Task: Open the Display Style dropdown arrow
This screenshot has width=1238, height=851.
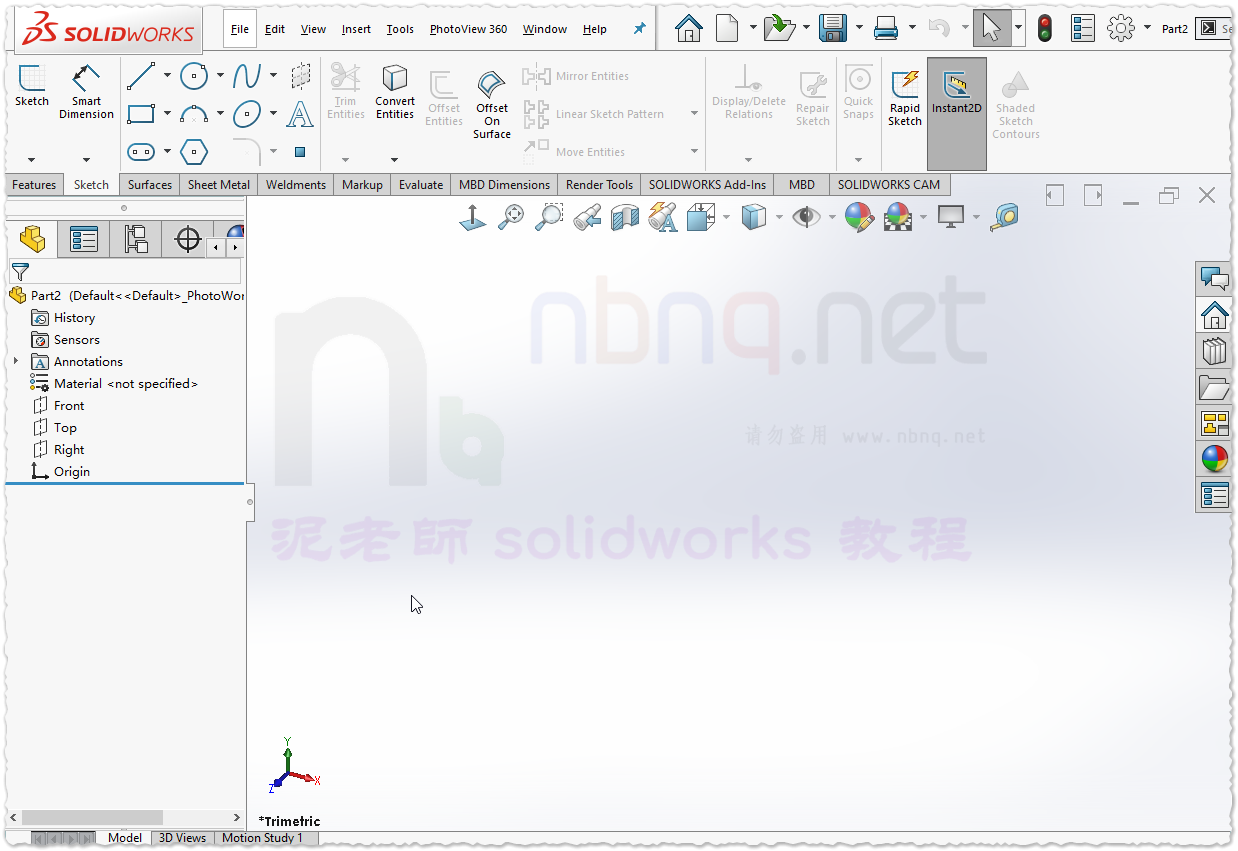Action: point(779,217)
